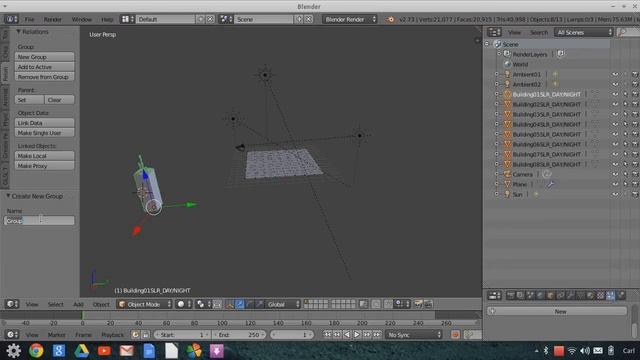Open the Help menu

107,19
